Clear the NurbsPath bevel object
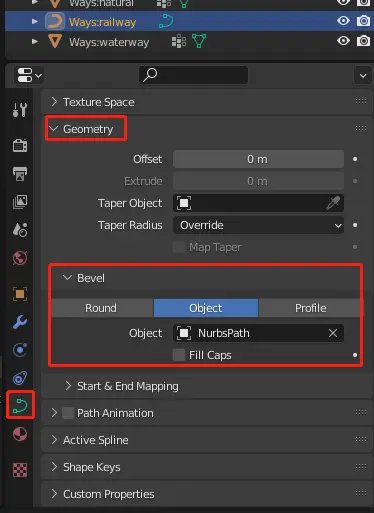This screenshot has height=513, width=374. point(333,333)
